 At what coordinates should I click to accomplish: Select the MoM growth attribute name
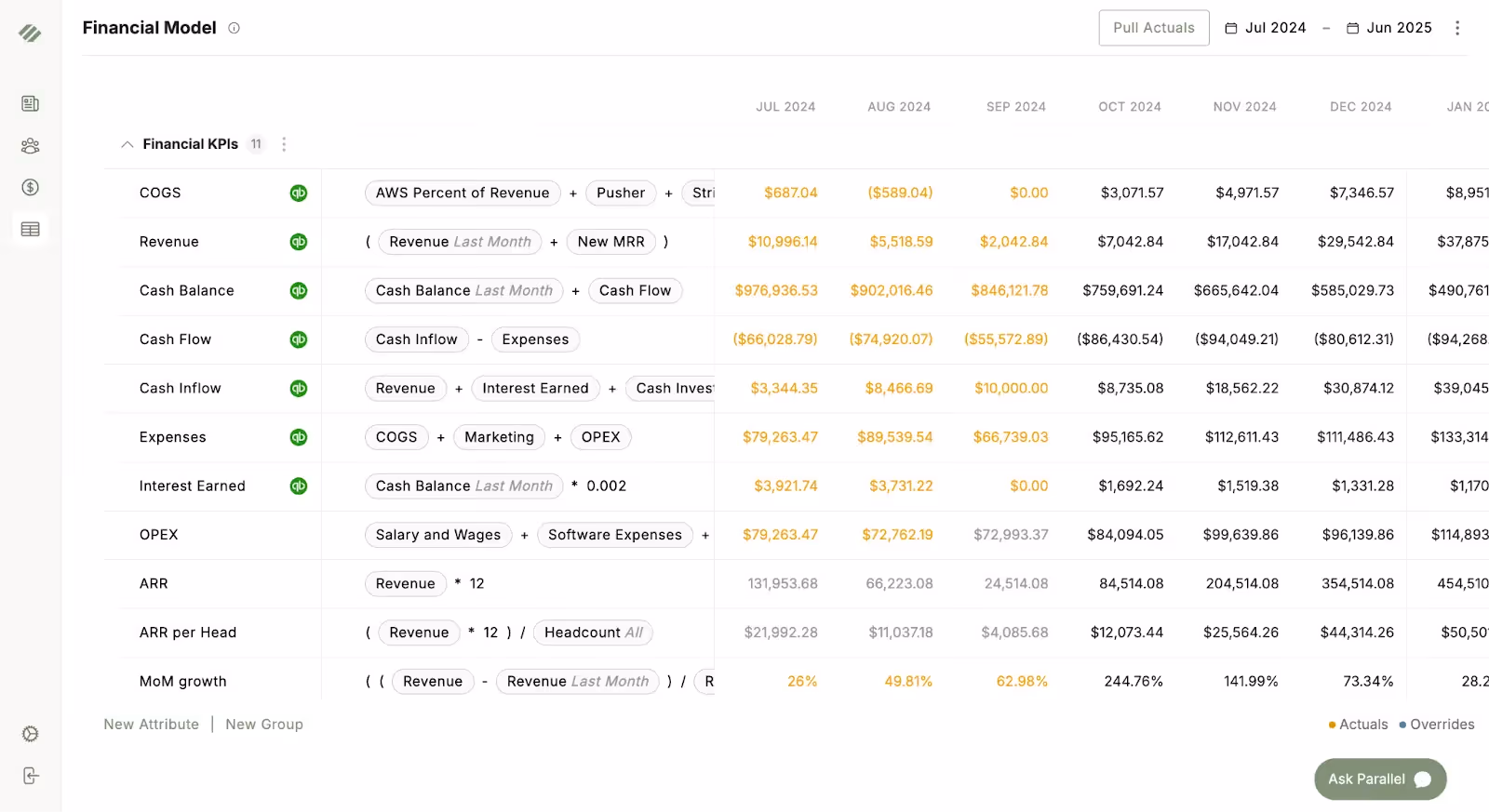pos(183,681)
